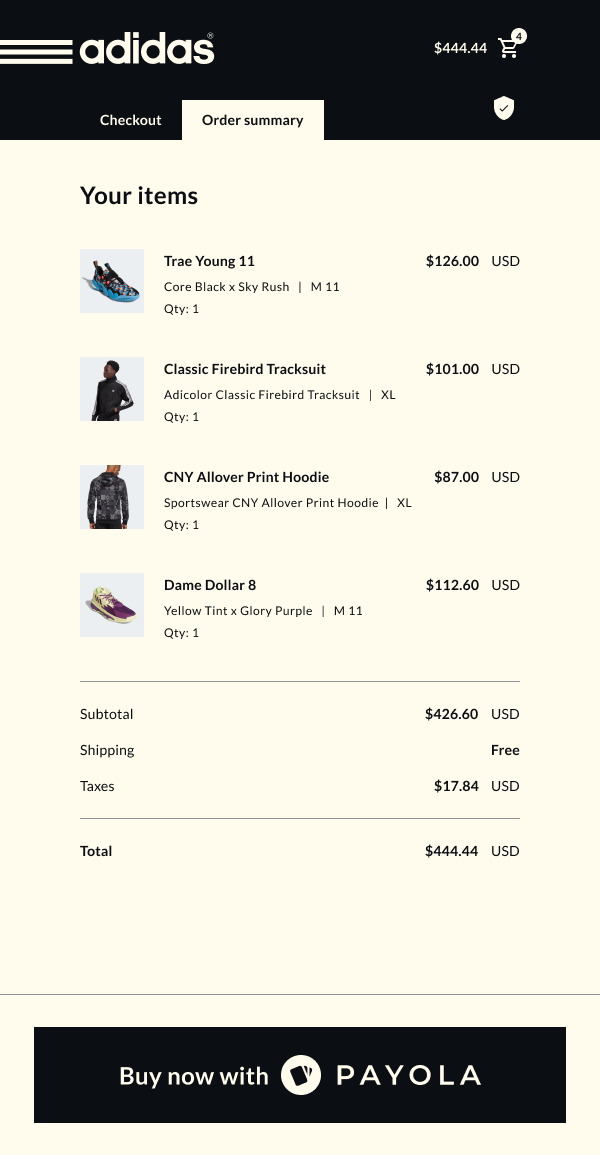The width and height of the screenshot is (600, 1155).
Task: Switch to the Checkout tab
Action: [131, 120]
